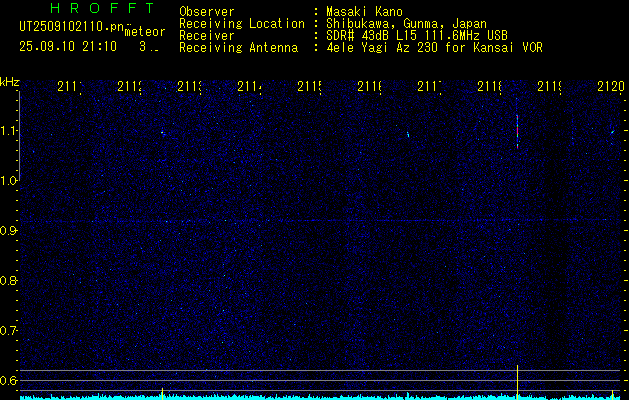The image size is (629, 400).
Task: Click the 0.8 kHz axis label
Action: click(x=8, y=280)
